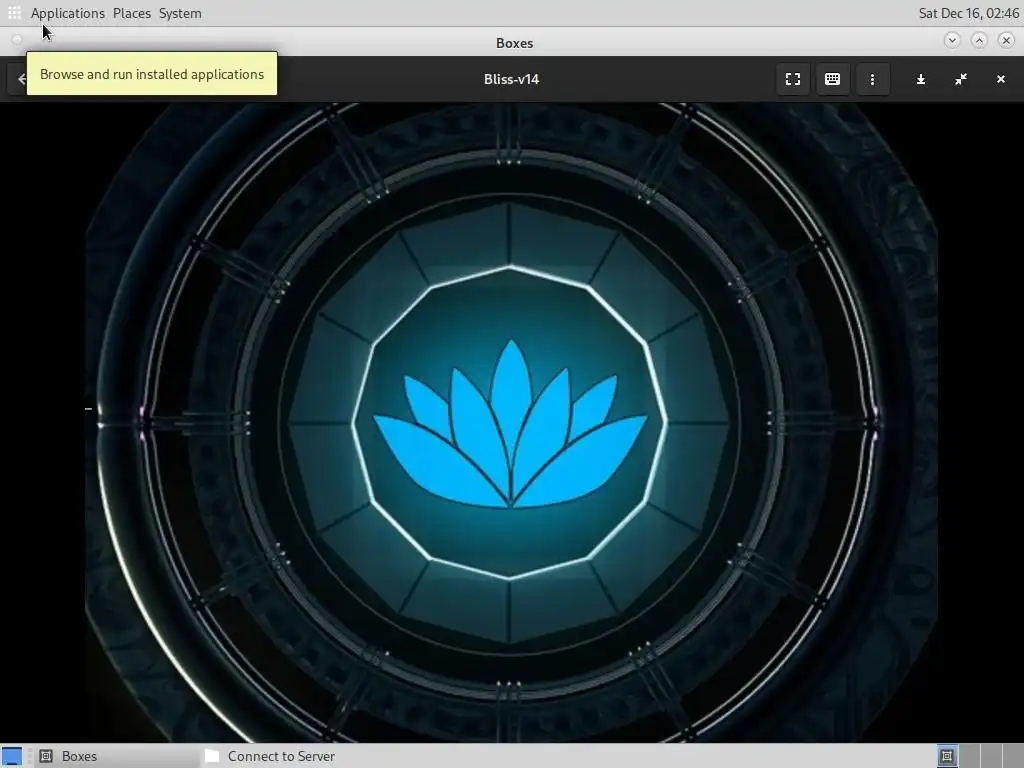Click the round window menu button left of Boxes title
This screenshot has width=1024, height=768.
tap(17, 40)
